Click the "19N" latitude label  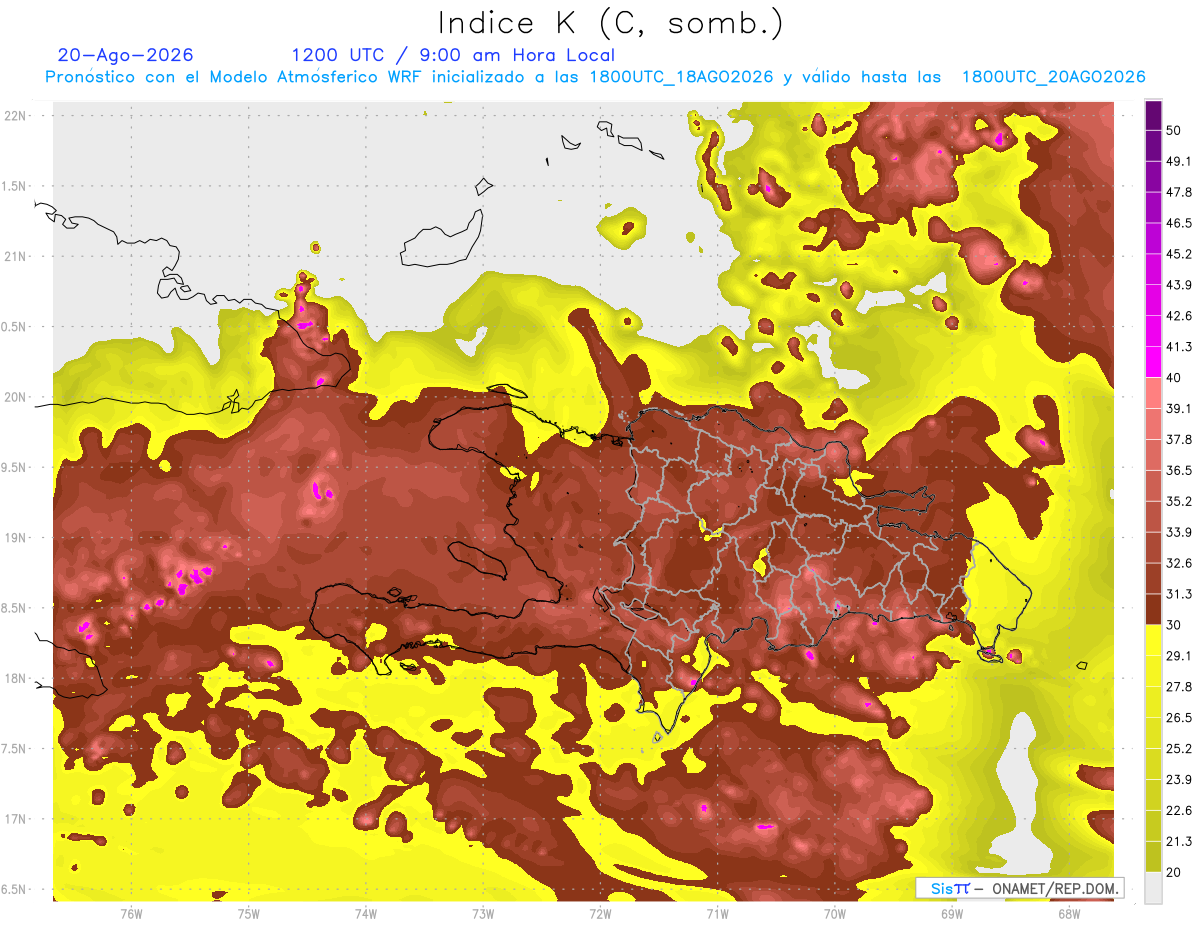click(17, 537)
